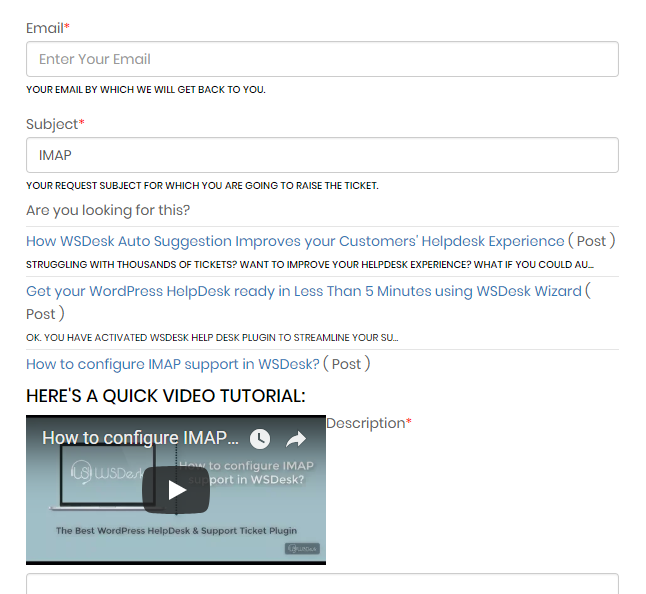Open the video title How to configure IMAP
This screenshot has width=646, height=594.
pyautogui.click(x=140, y=438)
